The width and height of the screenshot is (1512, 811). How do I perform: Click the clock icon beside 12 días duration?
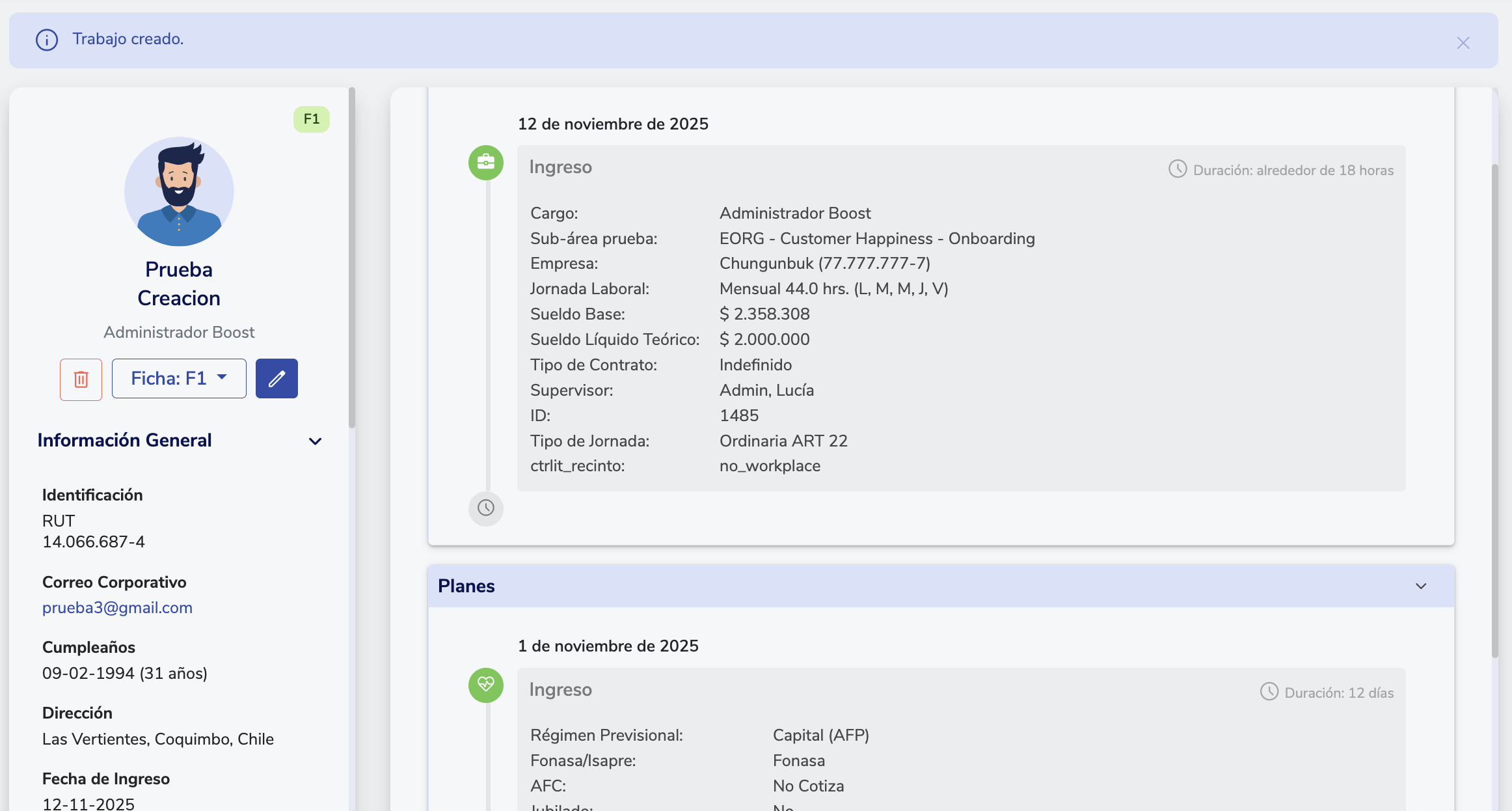coord(1269,691)
